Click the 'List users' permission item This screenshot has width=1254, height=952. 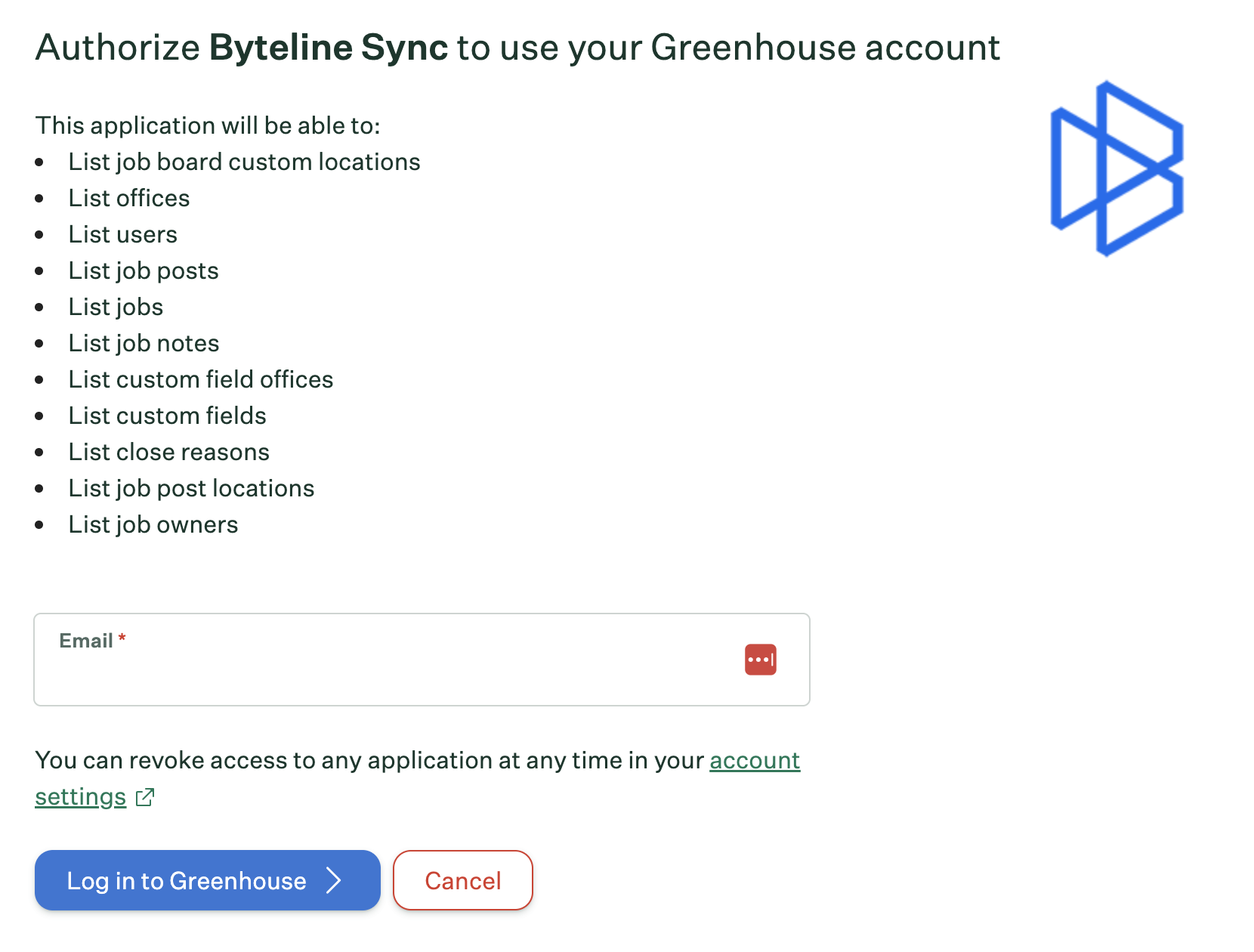tap(122, 234)
